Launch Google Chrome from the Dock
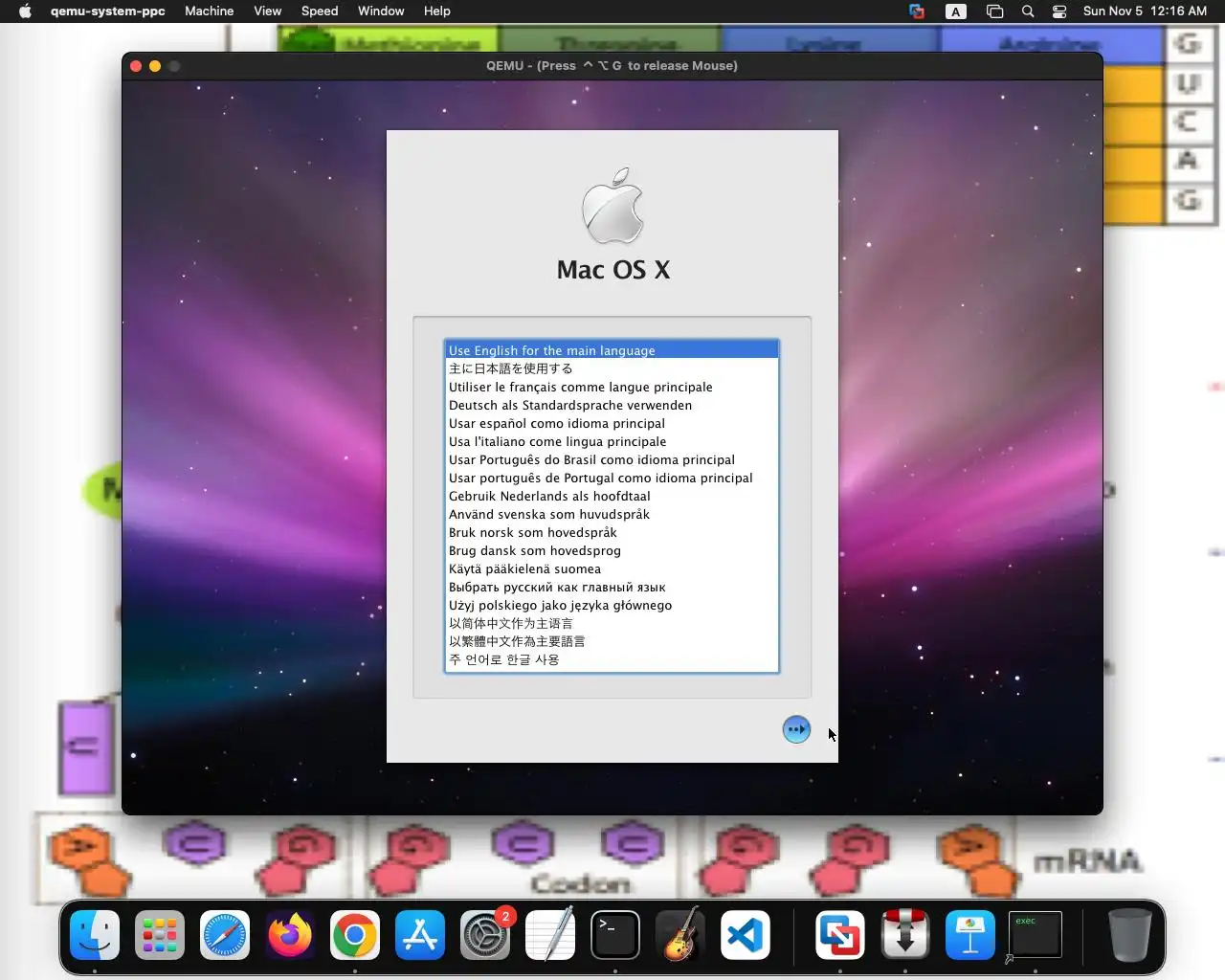 tap(355, 934)
